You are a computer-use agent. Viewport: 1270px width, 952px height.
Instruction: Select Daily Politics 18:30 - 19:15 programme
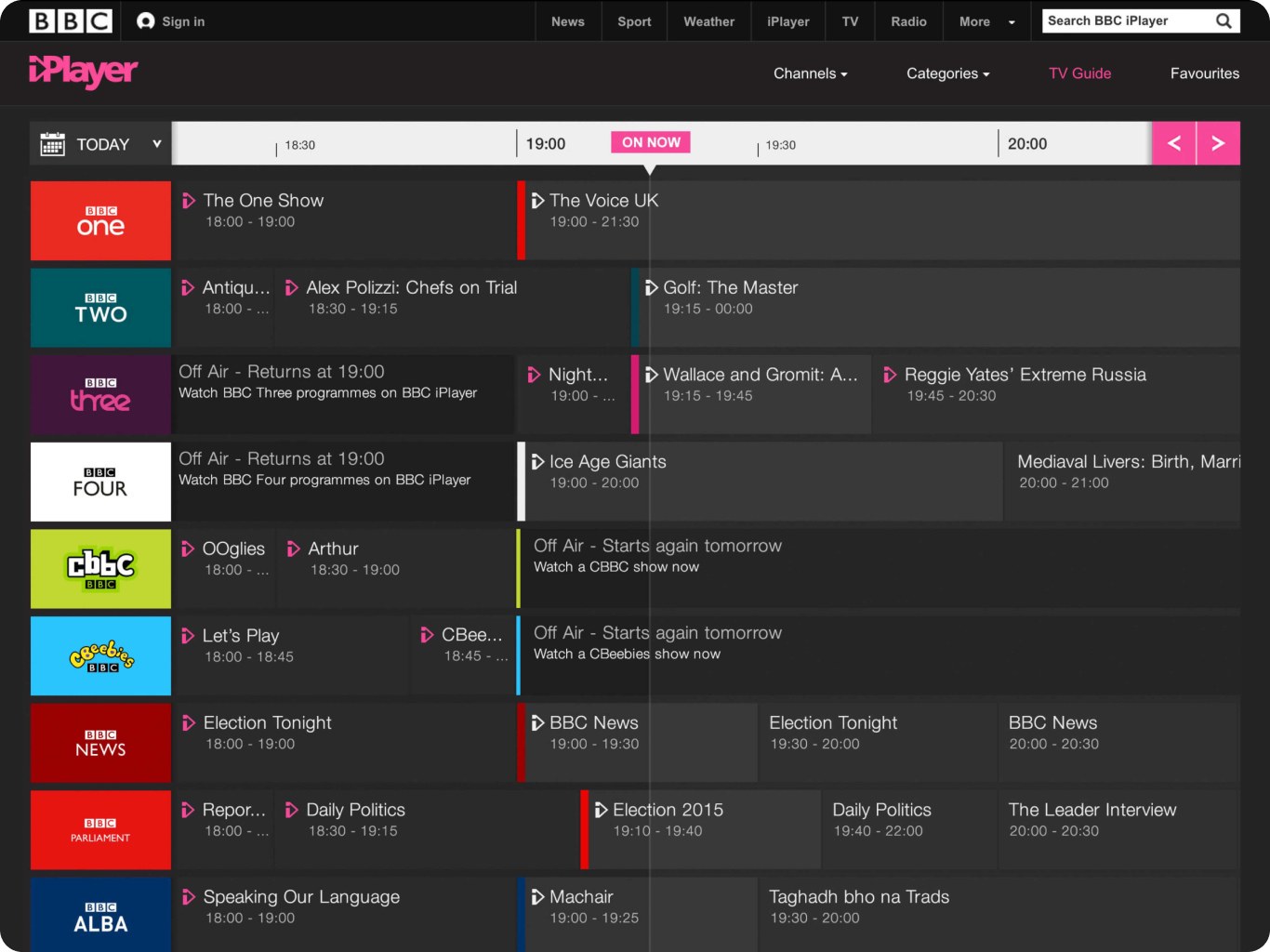[x=426, y=830]
